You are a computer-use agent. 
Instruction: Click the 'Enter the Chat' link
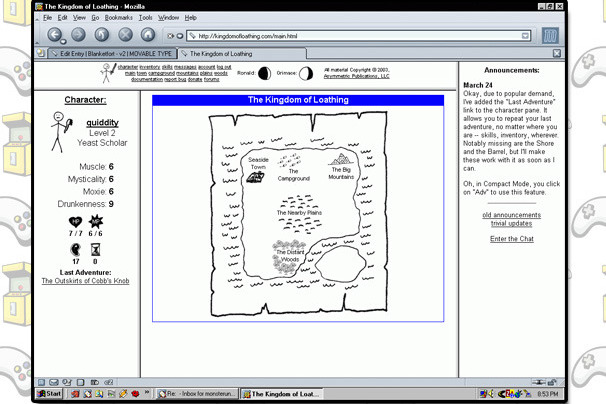(512, 239)
